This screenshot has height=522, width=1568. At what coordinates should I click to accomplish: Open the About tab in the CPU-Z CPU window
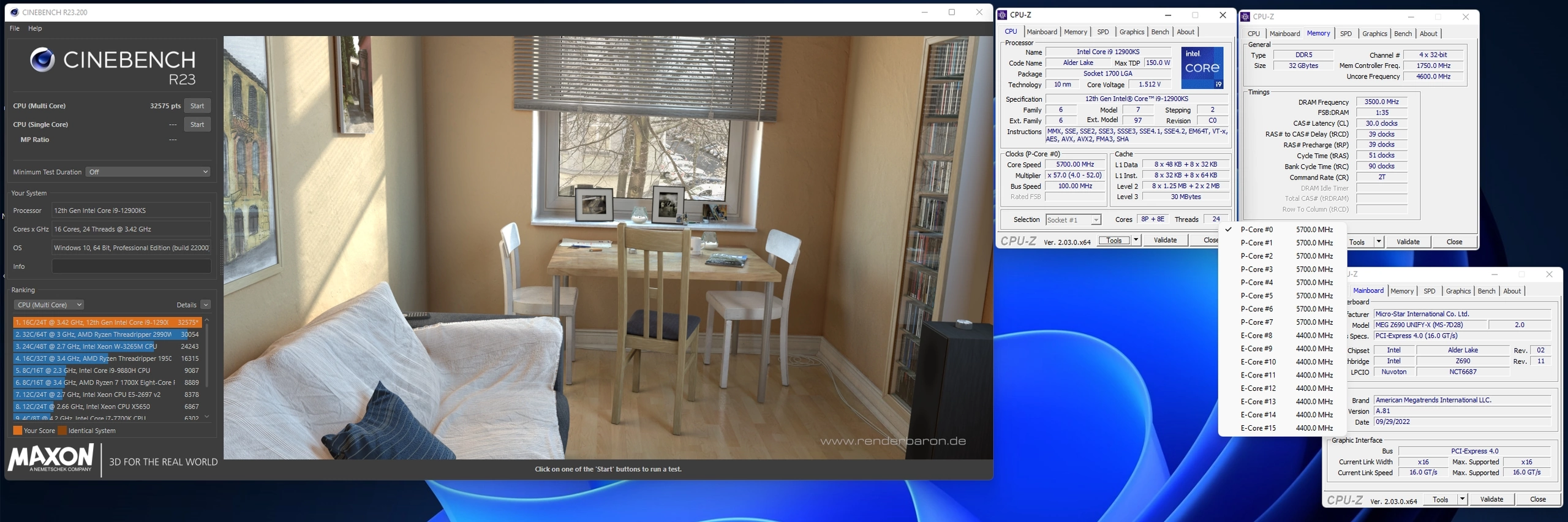[x=1186, y=32]
